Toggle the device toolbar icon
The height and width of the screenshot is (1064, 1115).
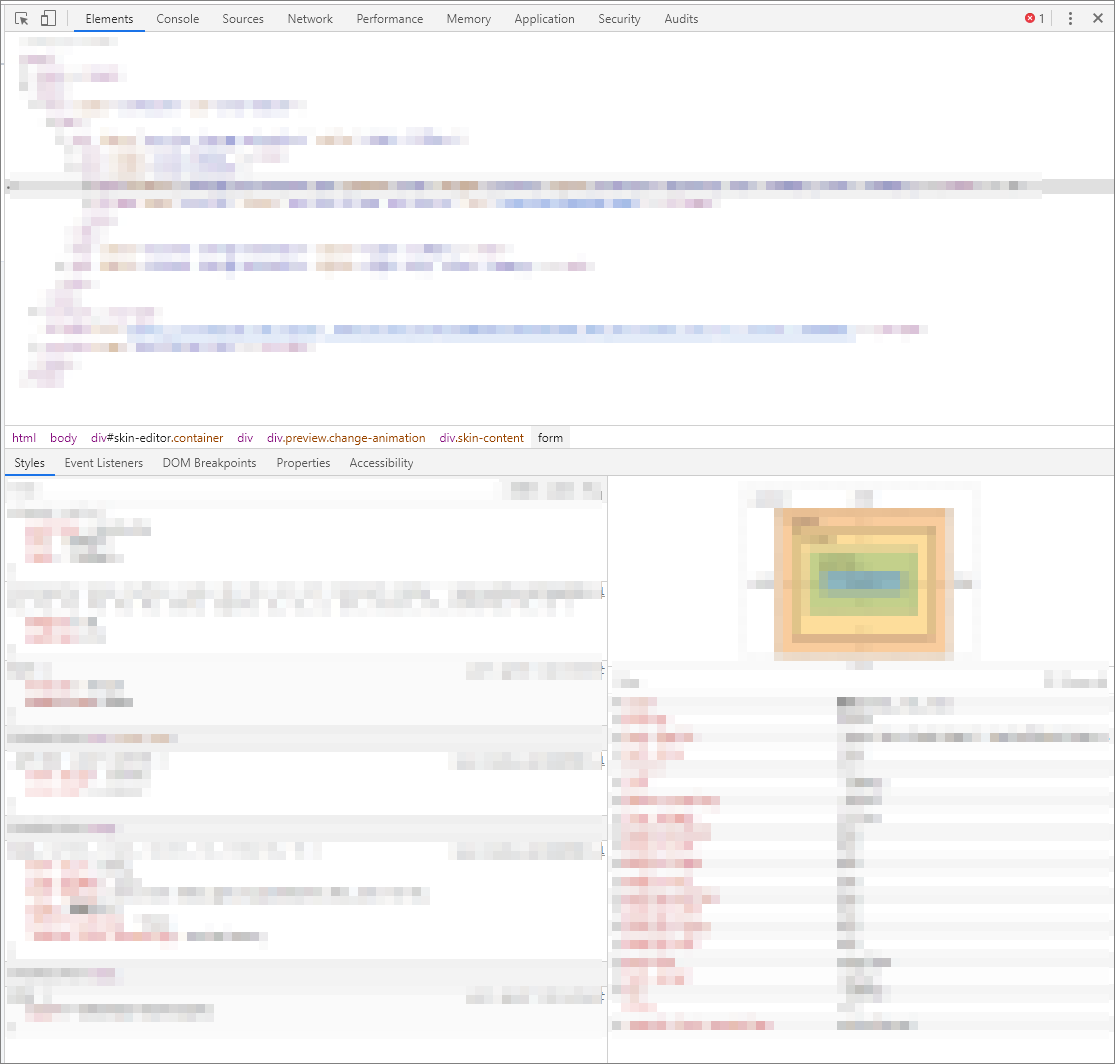[48, 18]
